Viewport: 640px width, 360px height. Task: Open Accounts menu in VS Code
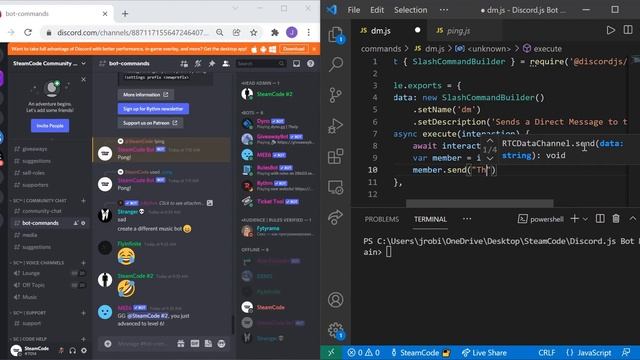click(336, 300)
